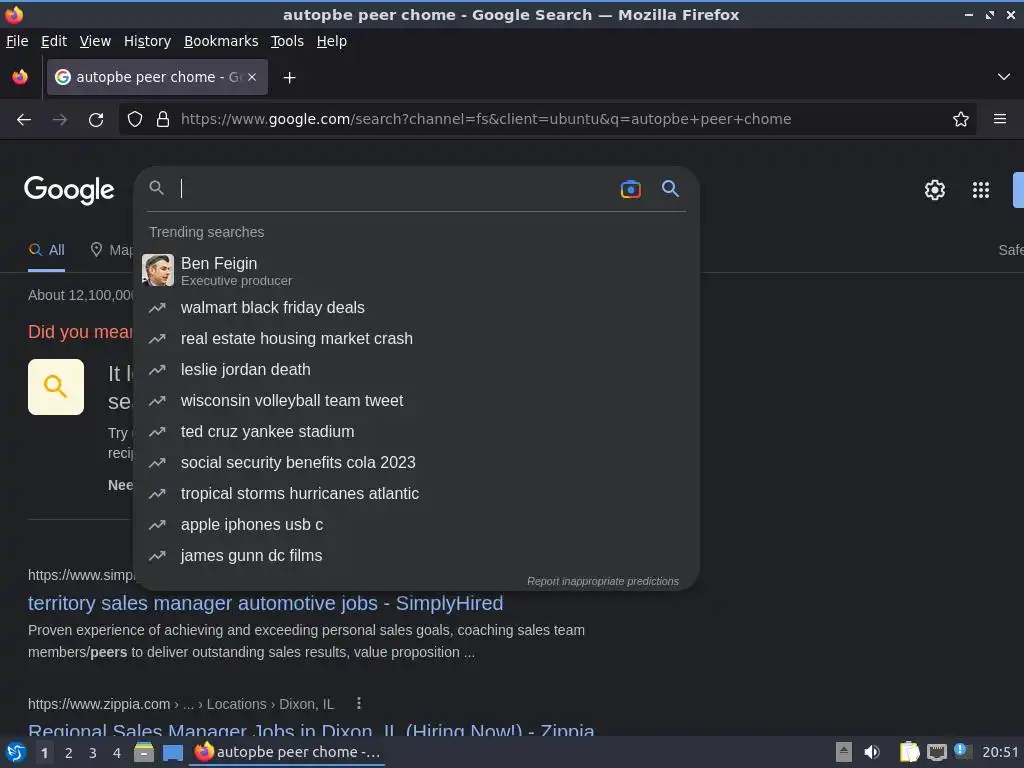Open the Edit menu
The height and width of the screenshot is (768, 1024).
54,41
